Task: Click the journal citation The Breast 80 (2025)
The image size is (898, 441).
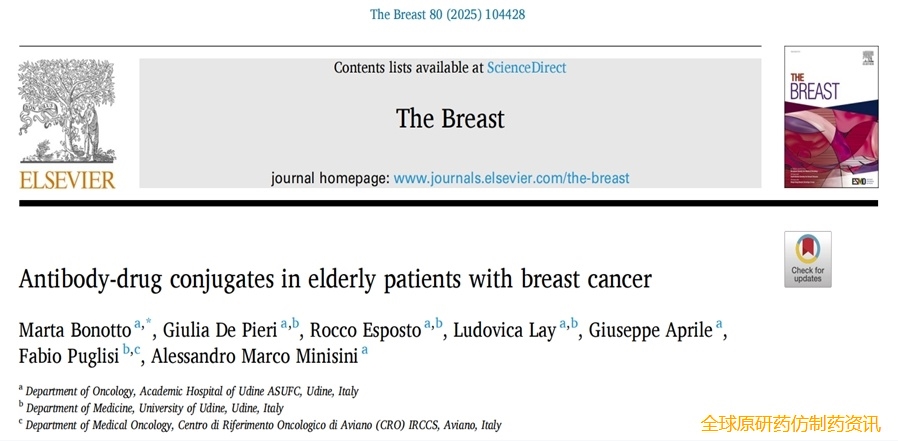Action: (x=447, y=14)
